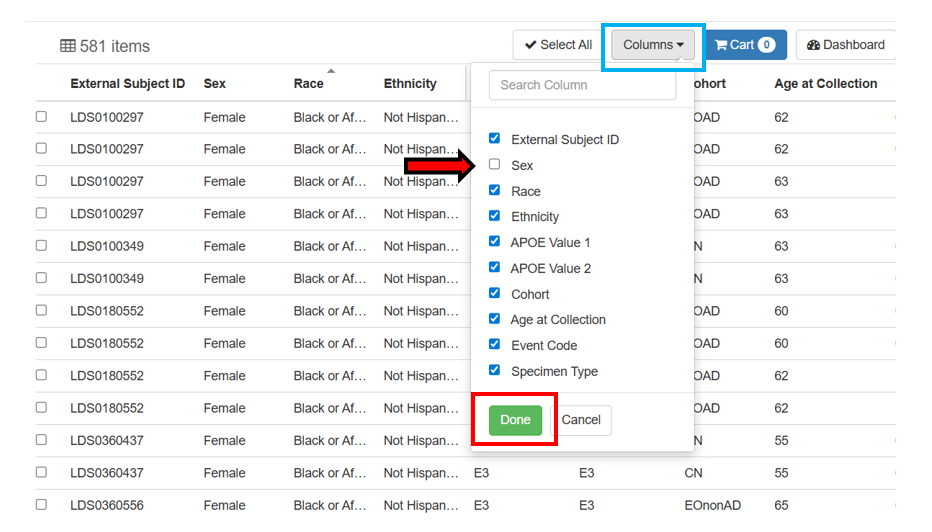Uncheck the Race column checkbox
This screenshot has width=932, height=532.
pos(494,190)
